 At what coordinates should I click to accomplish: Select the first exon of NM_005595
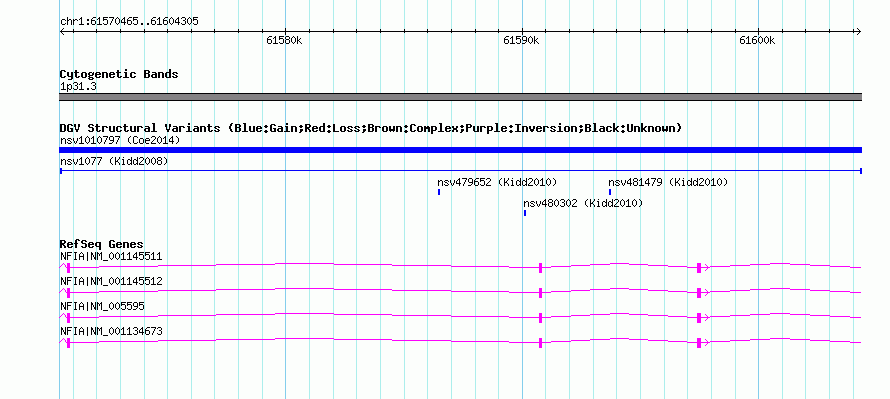68,318
